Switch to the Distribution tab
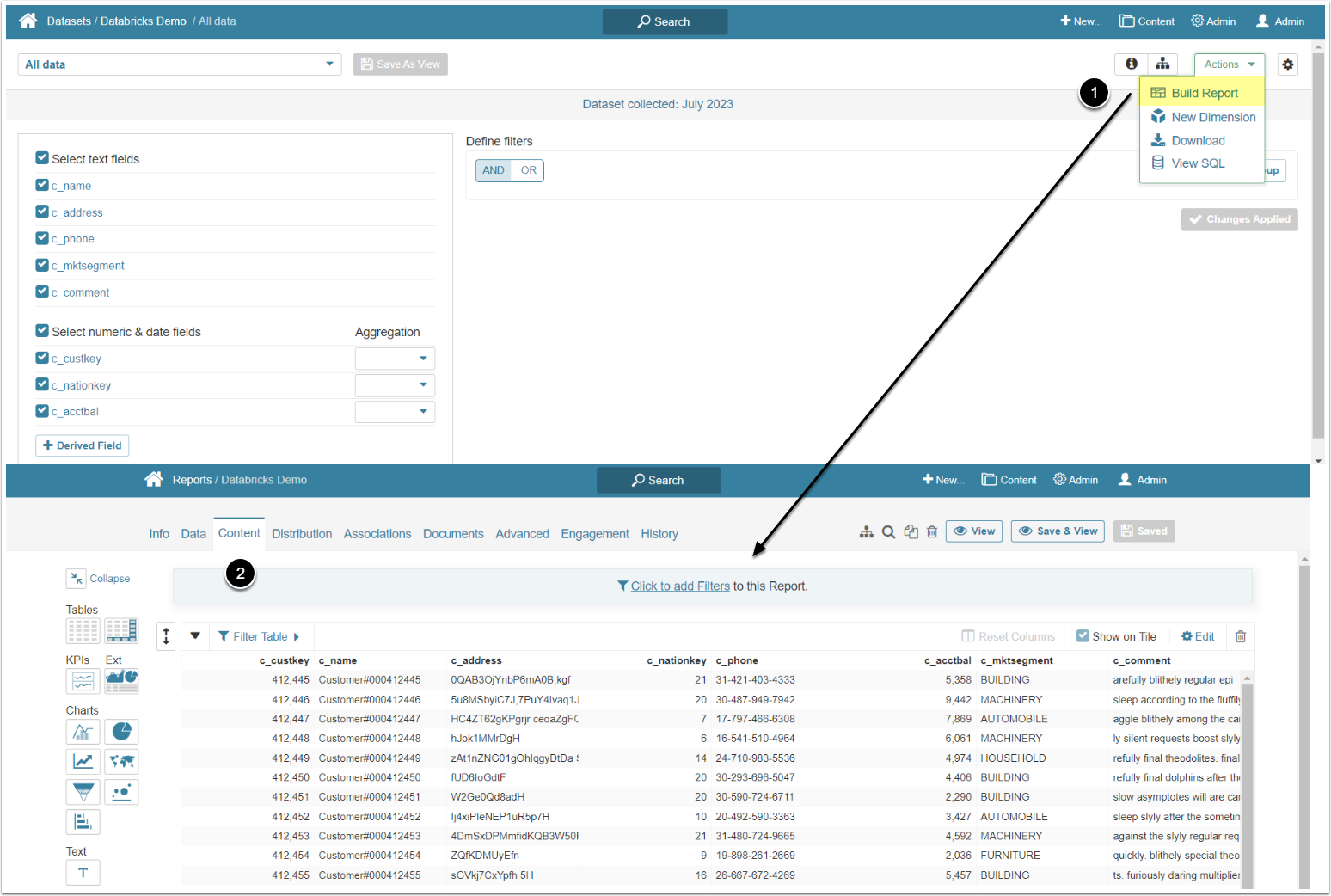The image size is (1331, 896). (302, 534)
